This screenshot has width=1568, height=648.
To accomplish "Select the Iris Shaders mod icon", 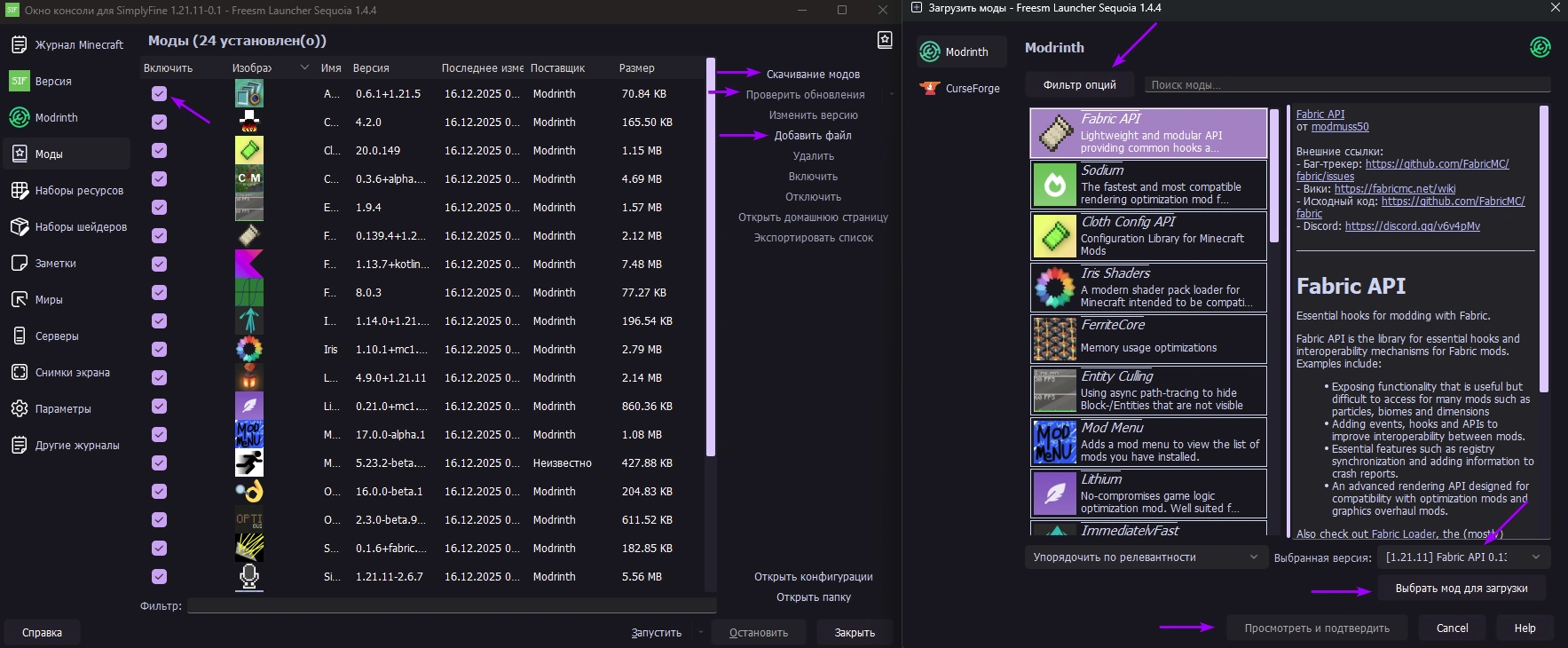I will click(1055, 288).
